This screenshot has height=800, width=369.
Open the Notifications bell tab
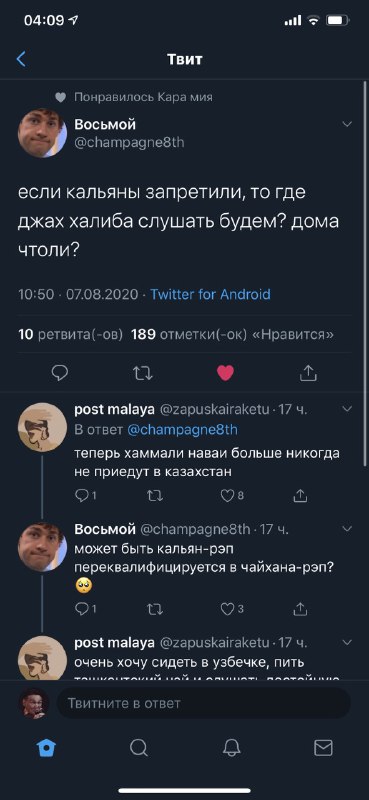[x=232, y=748]
